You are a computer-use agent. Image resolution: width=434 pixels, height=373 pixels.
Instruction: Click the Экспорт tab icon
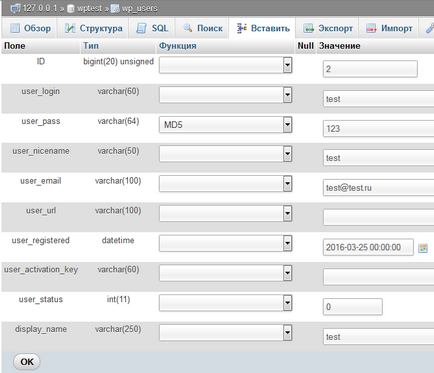[x=308, y=28]
